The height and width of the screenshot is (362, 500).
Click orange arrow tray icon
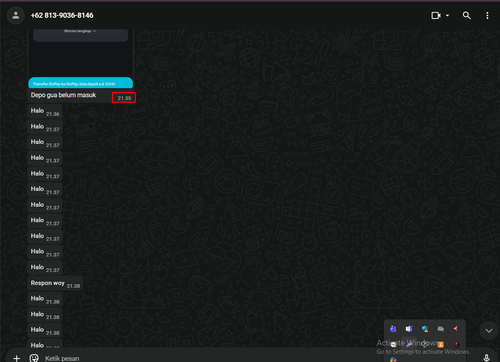(456, 329)
